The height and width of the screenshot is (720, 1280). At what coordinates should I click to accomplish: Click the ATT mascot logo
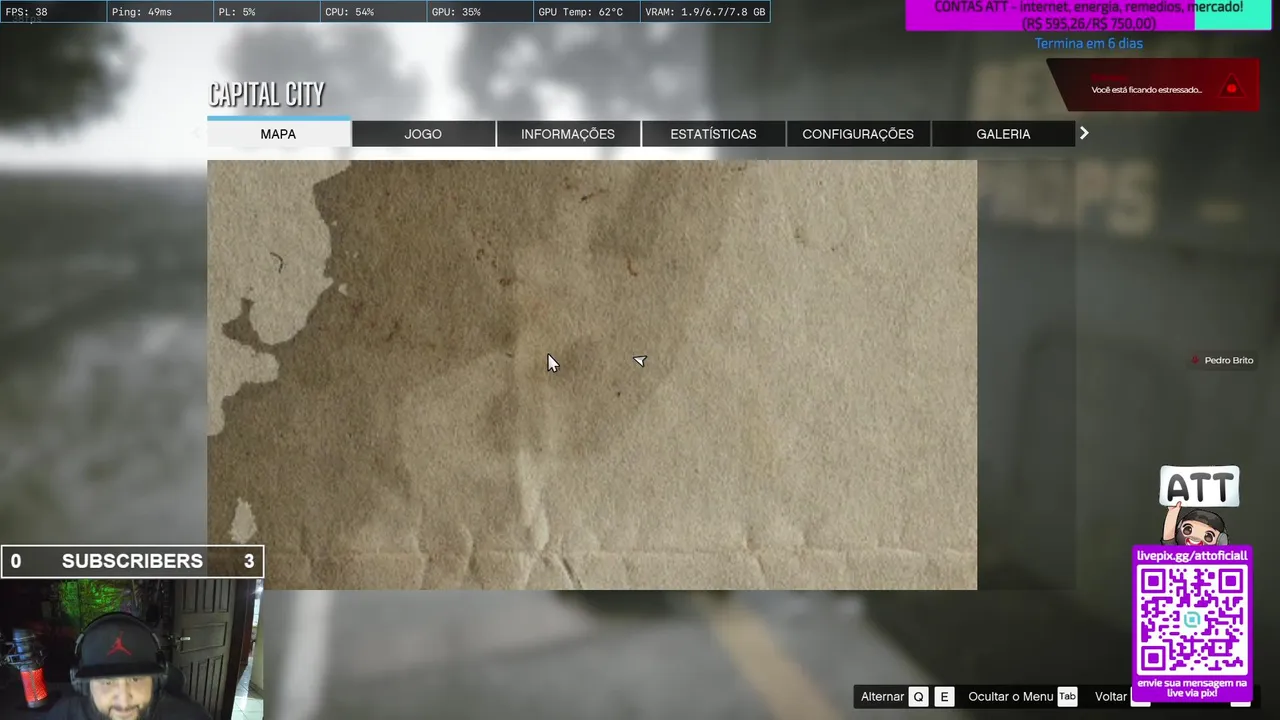1199,505
